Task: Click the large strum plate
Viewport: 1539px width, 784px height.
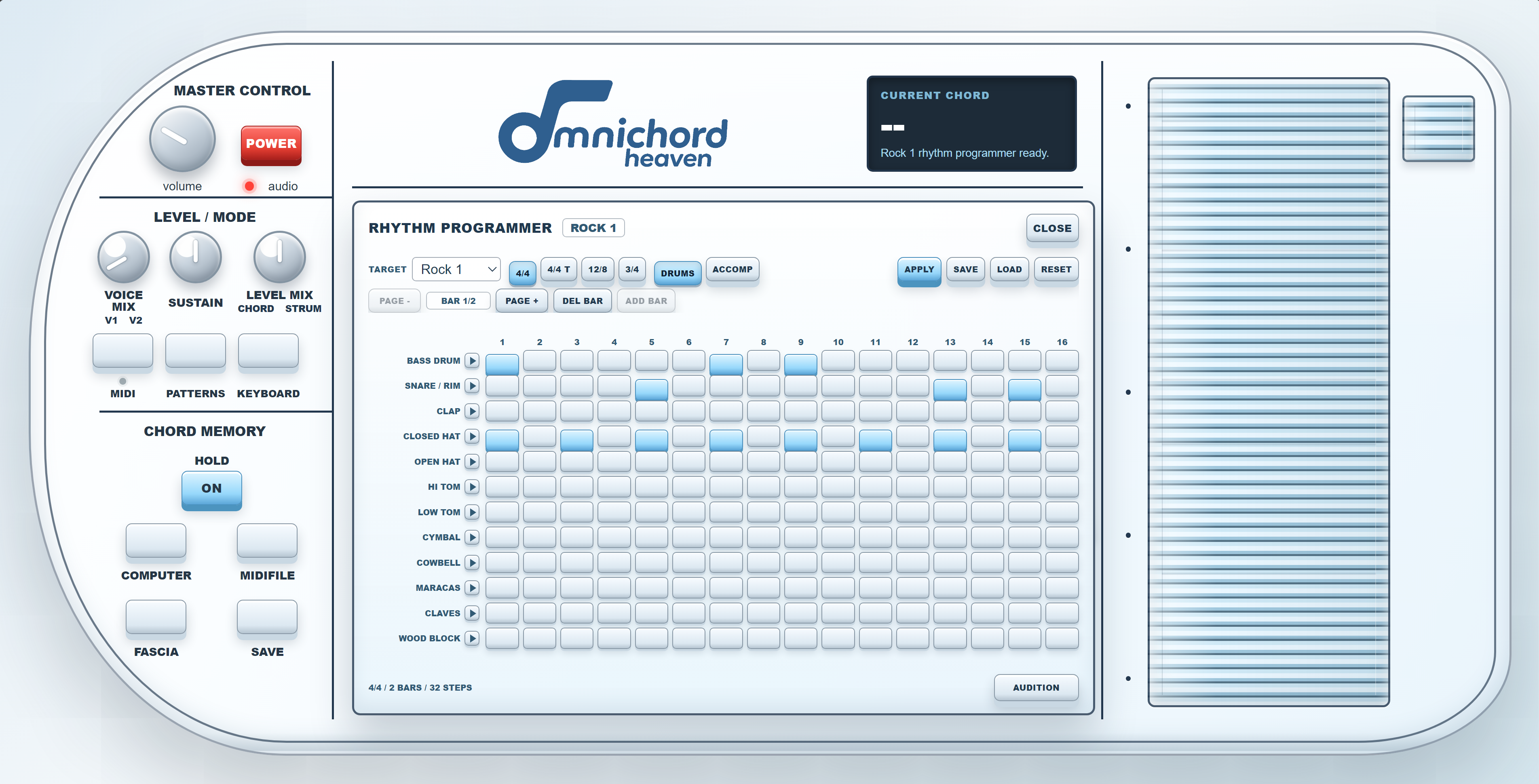Action: [1269, 392]
